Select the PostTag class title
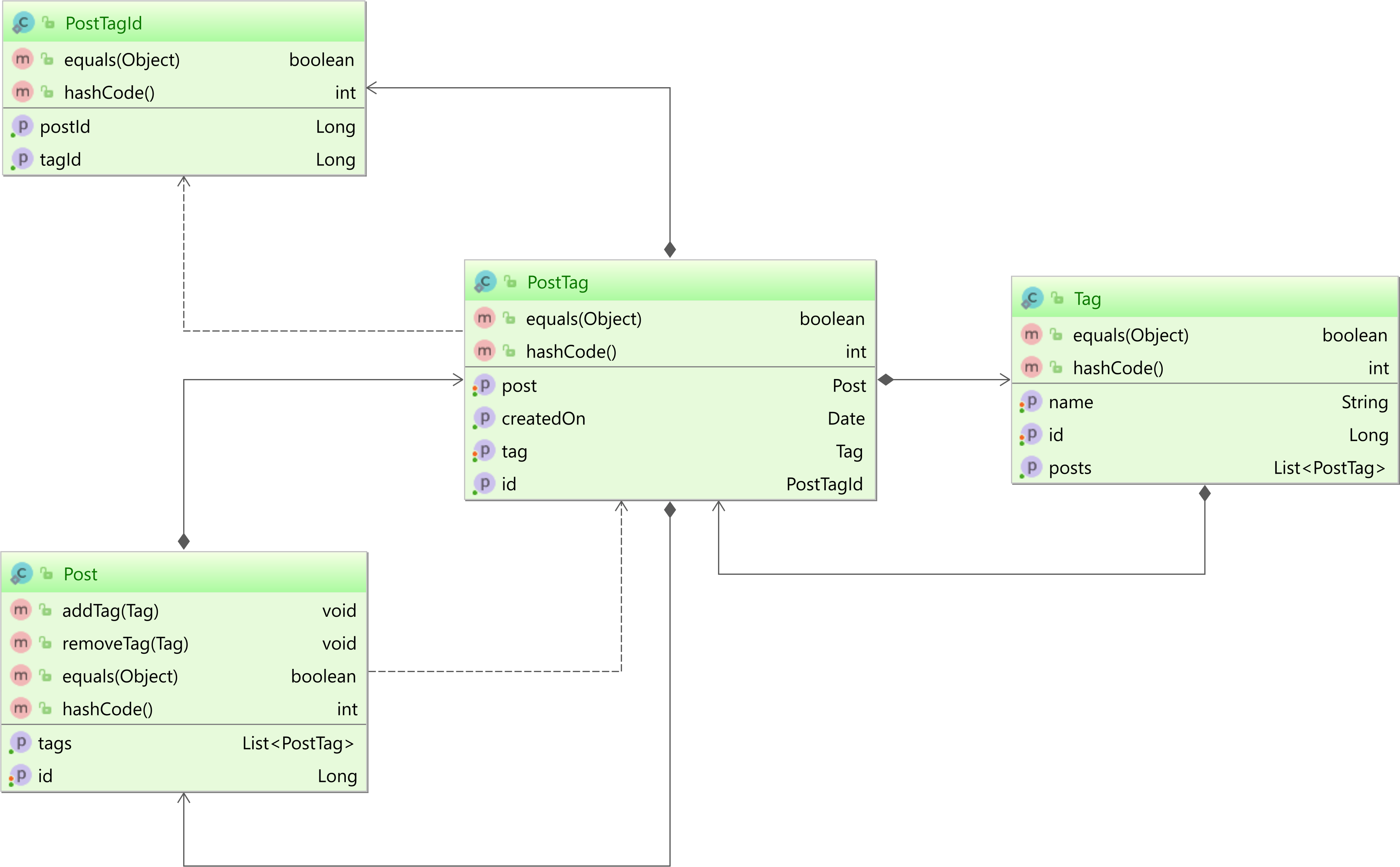The image size is (1400, 867). point(557,282)
